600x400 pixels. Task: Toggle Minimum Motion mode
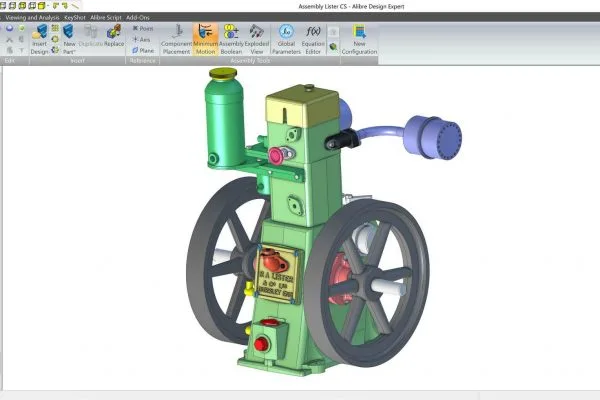[205, 39]
